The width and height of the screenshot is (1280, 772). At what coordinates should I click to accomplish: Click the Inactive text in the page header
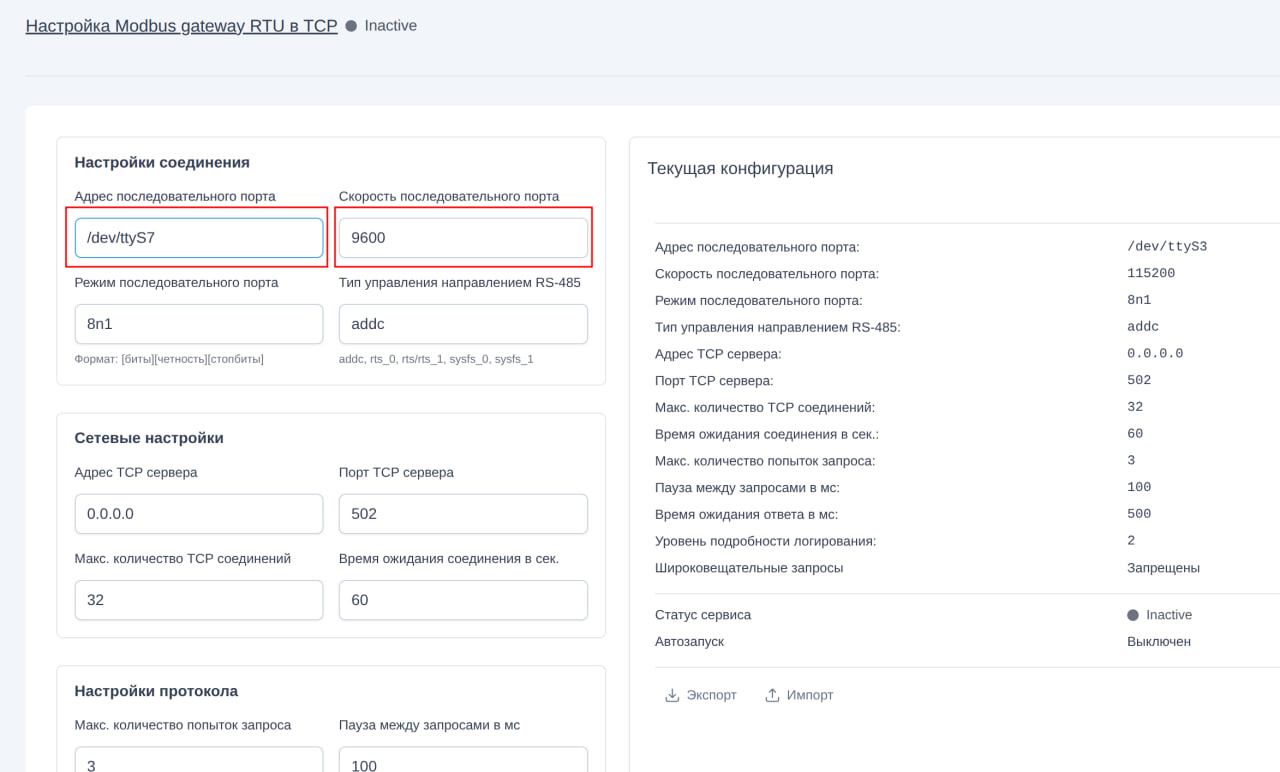click(391, 26)
